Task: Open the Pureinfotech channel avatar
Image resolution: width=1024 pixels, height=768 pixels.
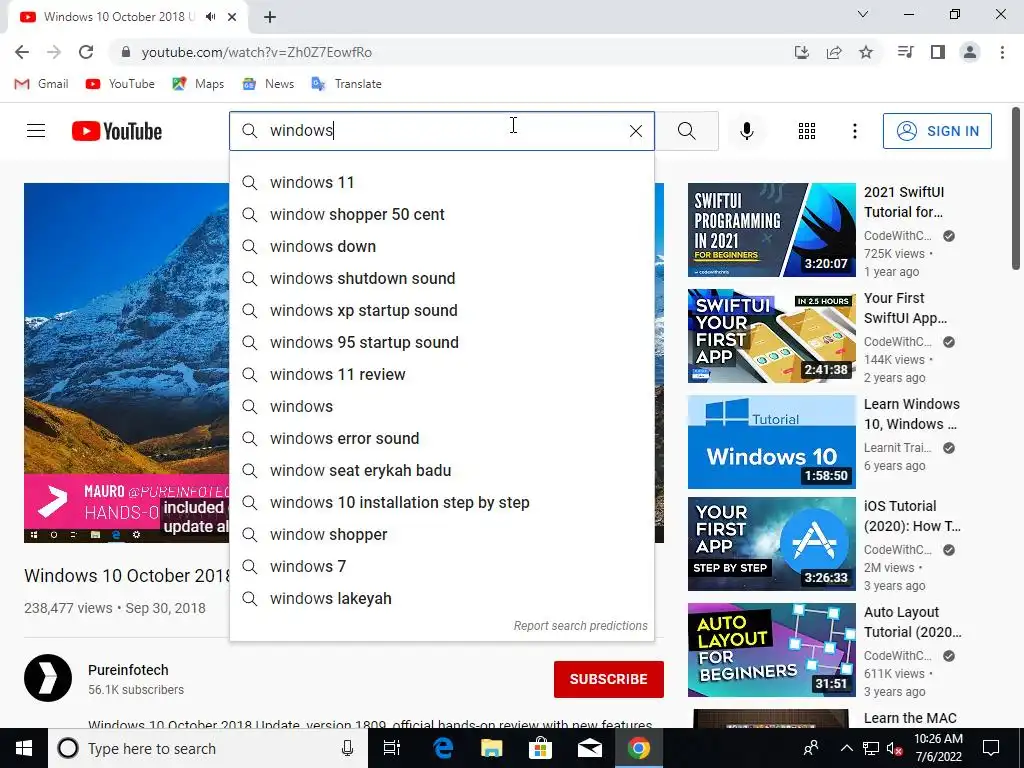Action: tap(48, 678)
